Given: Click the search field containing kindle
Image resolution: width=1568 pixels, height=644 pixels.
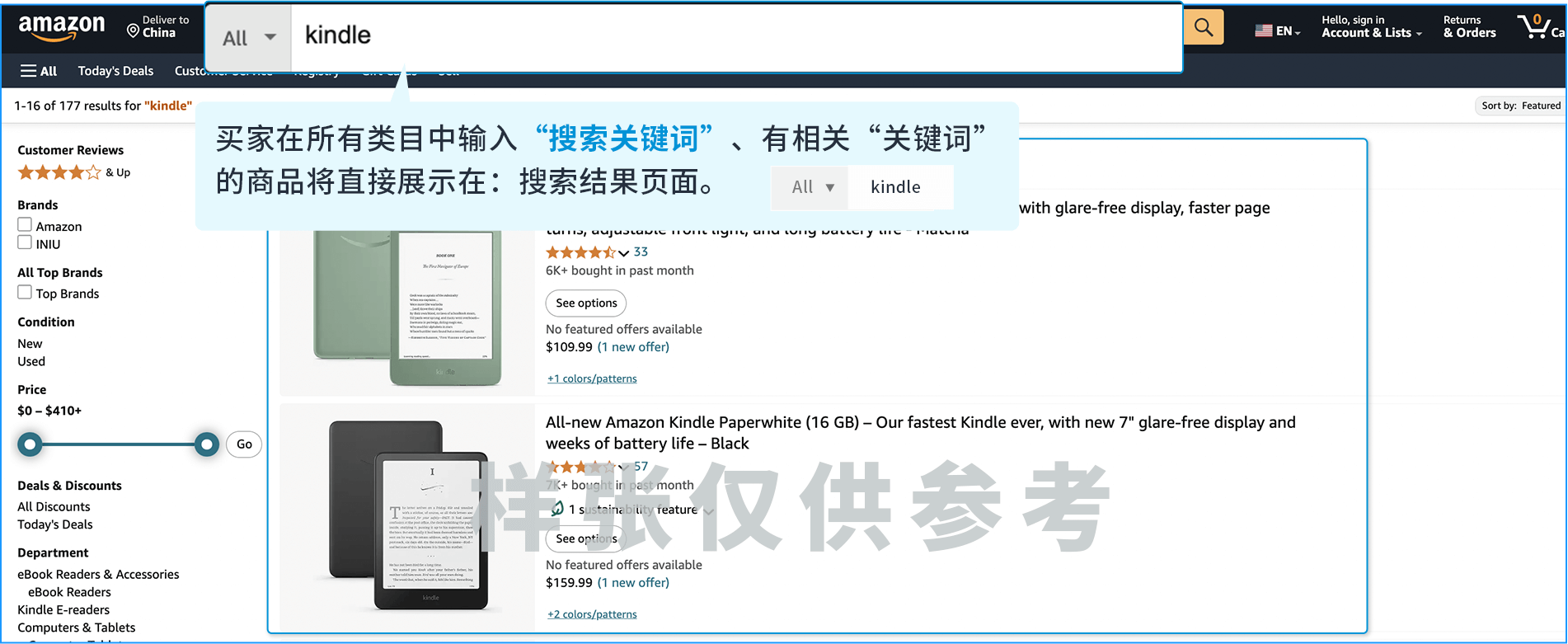Looking at the screenshot, I should pyautogui.click(x=734, y=35).
